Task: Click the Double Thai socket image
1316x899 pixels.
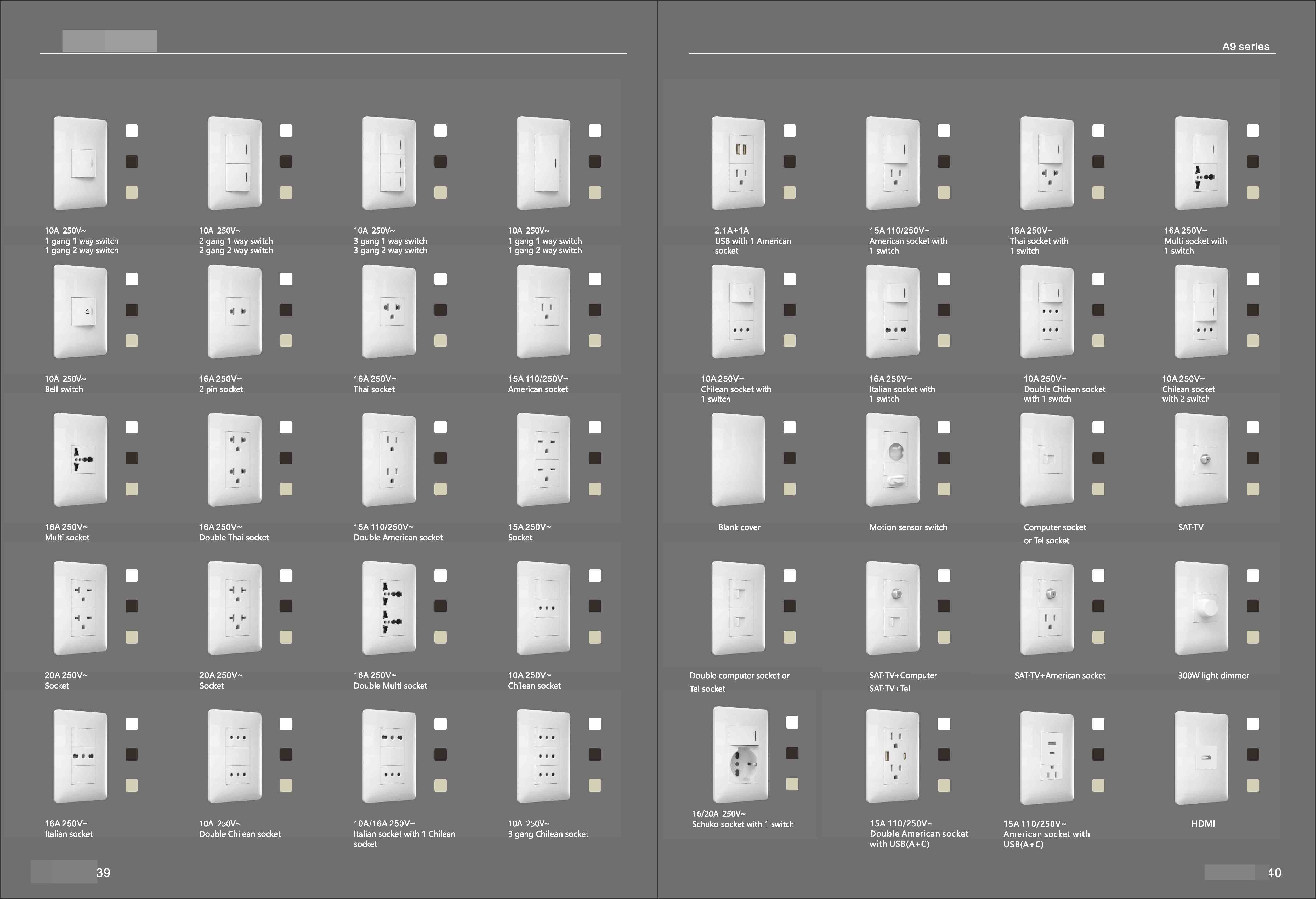Action: click(x=234, y=460)
